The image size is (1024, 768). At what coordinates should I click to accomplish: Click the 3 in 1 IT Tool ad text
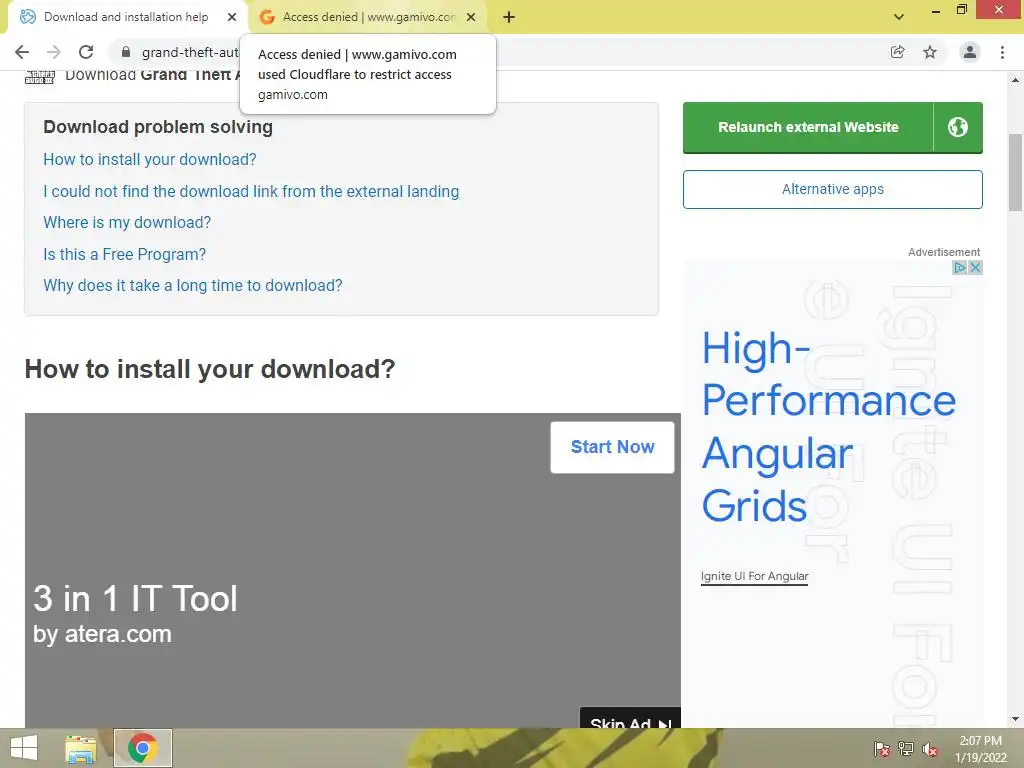point(135,599)
